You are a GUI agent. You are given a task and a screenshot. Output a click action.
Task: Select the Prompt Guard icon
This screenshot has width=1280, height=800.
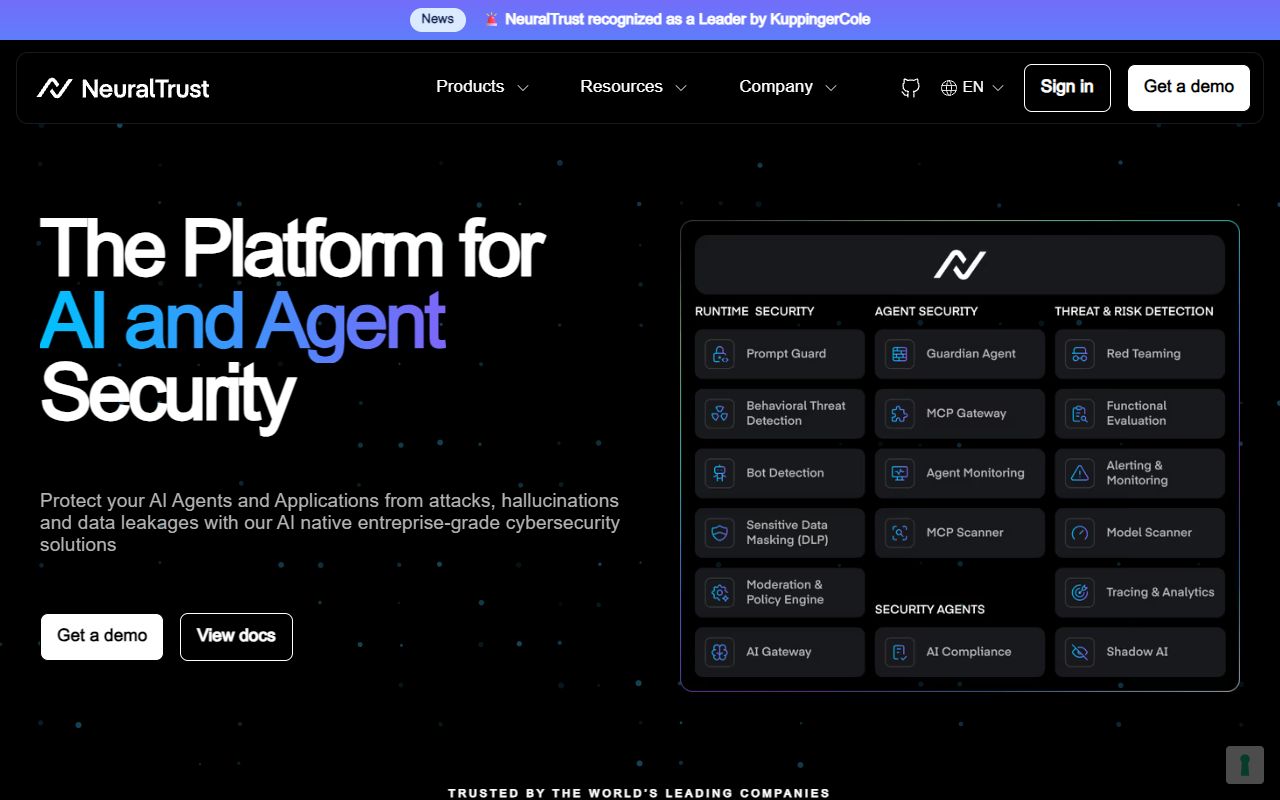(x=719, y=353)
